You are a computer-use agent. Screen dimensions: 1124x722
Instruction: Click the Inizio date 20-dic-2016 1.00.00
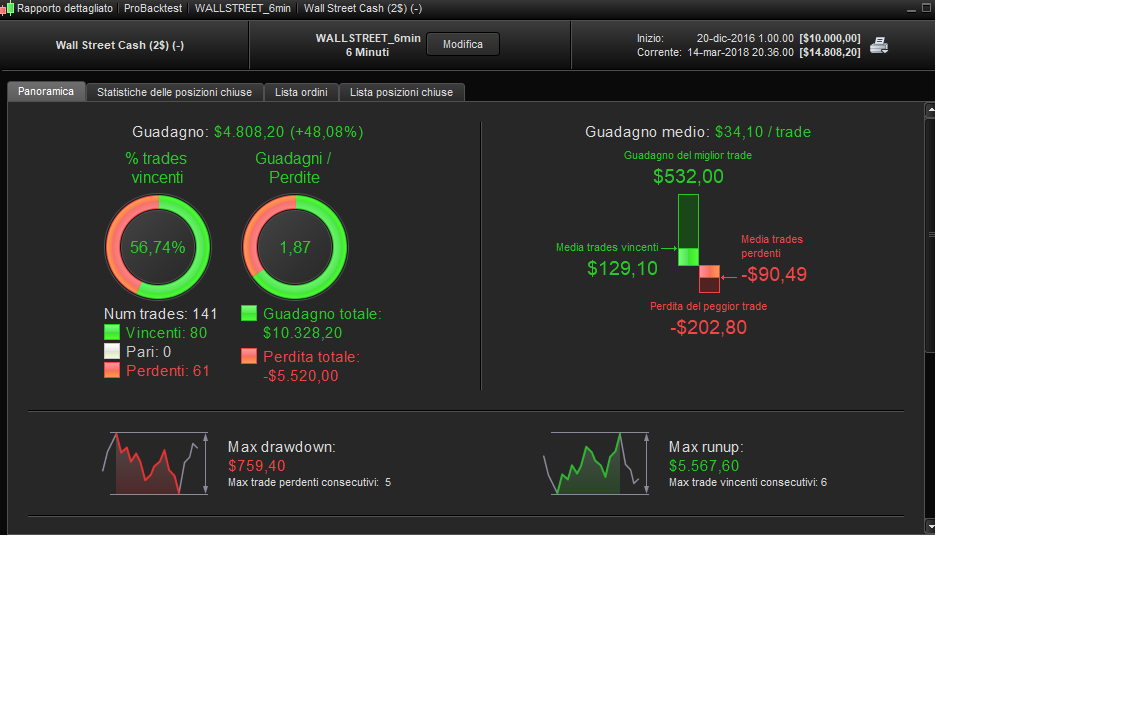tap(745, 38)
